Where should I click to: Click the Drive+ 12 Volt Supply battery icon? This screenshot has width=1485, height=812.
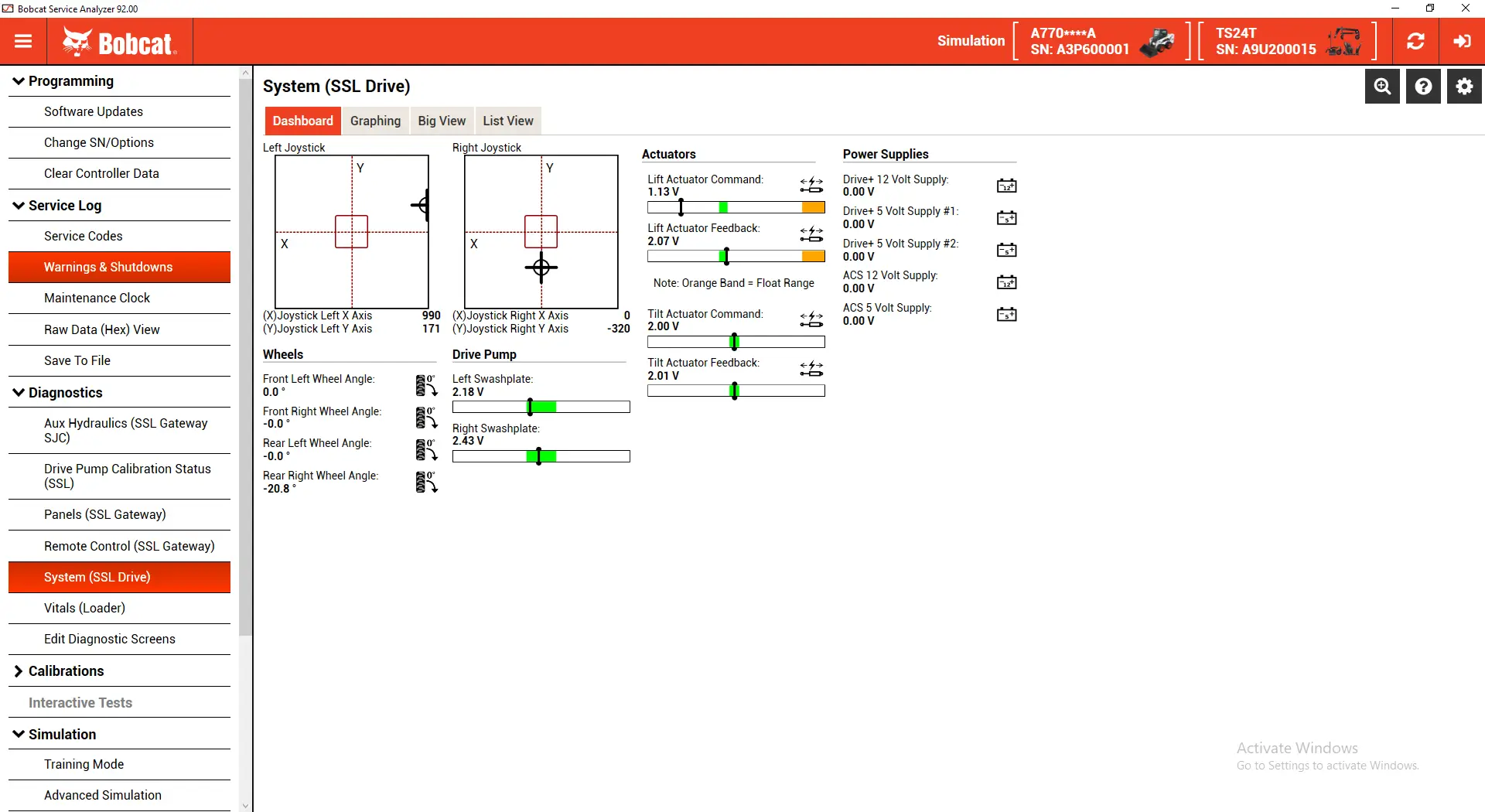[1006, 186]
